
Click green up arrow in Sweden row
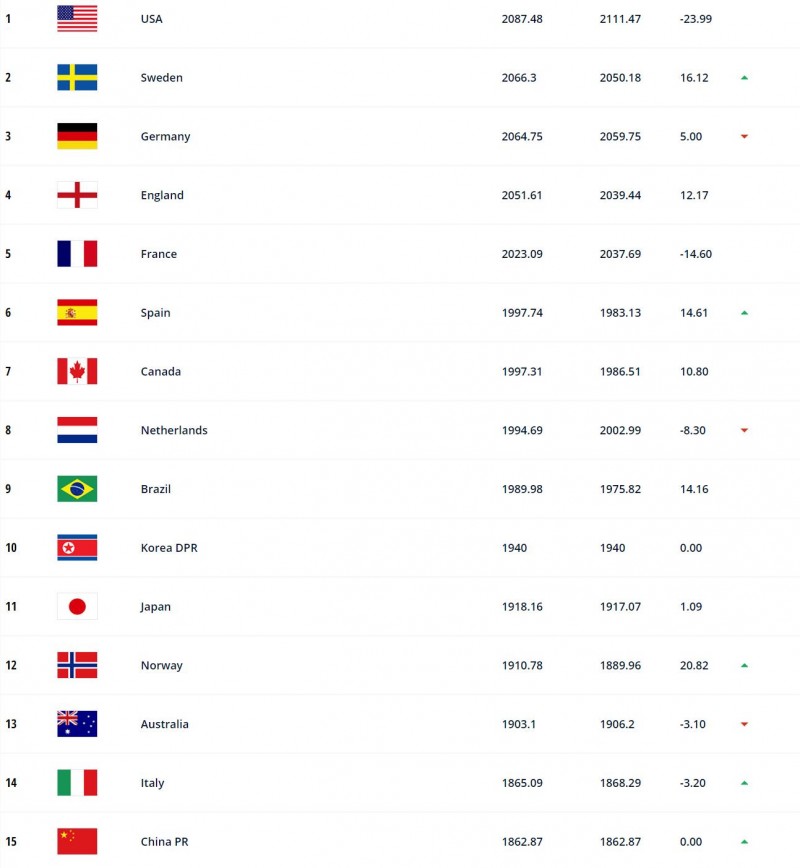(x=744, y=78)
